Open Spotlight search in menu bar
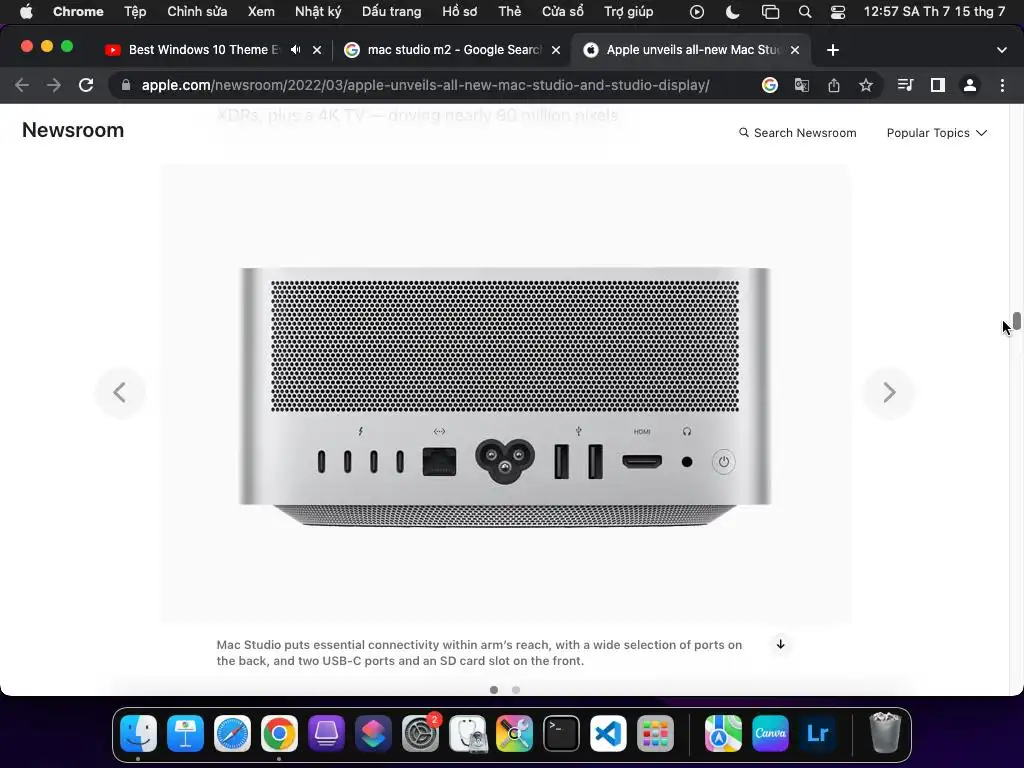 [805, 12]
